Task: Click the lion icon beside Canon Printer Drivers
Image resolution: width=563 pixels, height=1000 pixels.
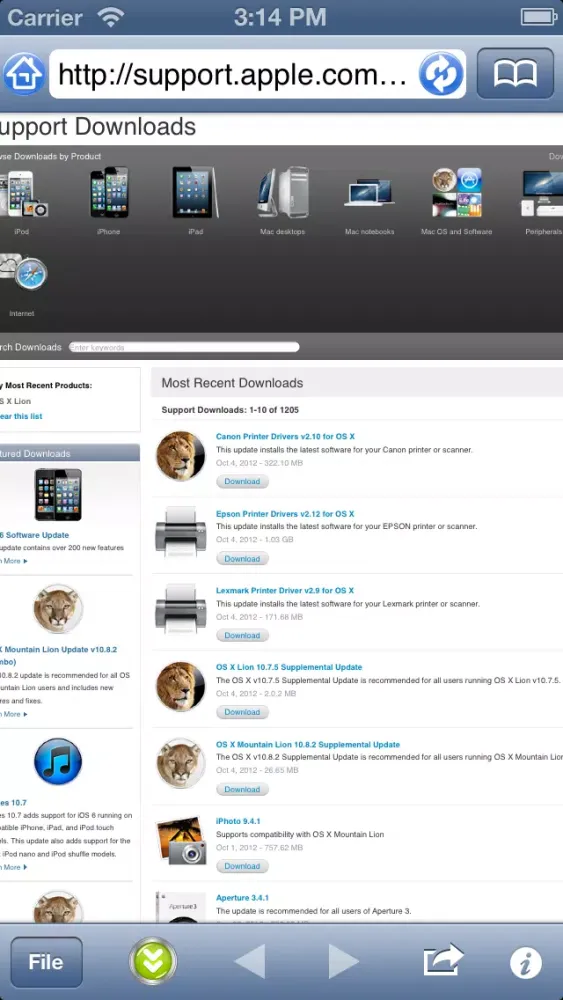Action: coord(181,456)
